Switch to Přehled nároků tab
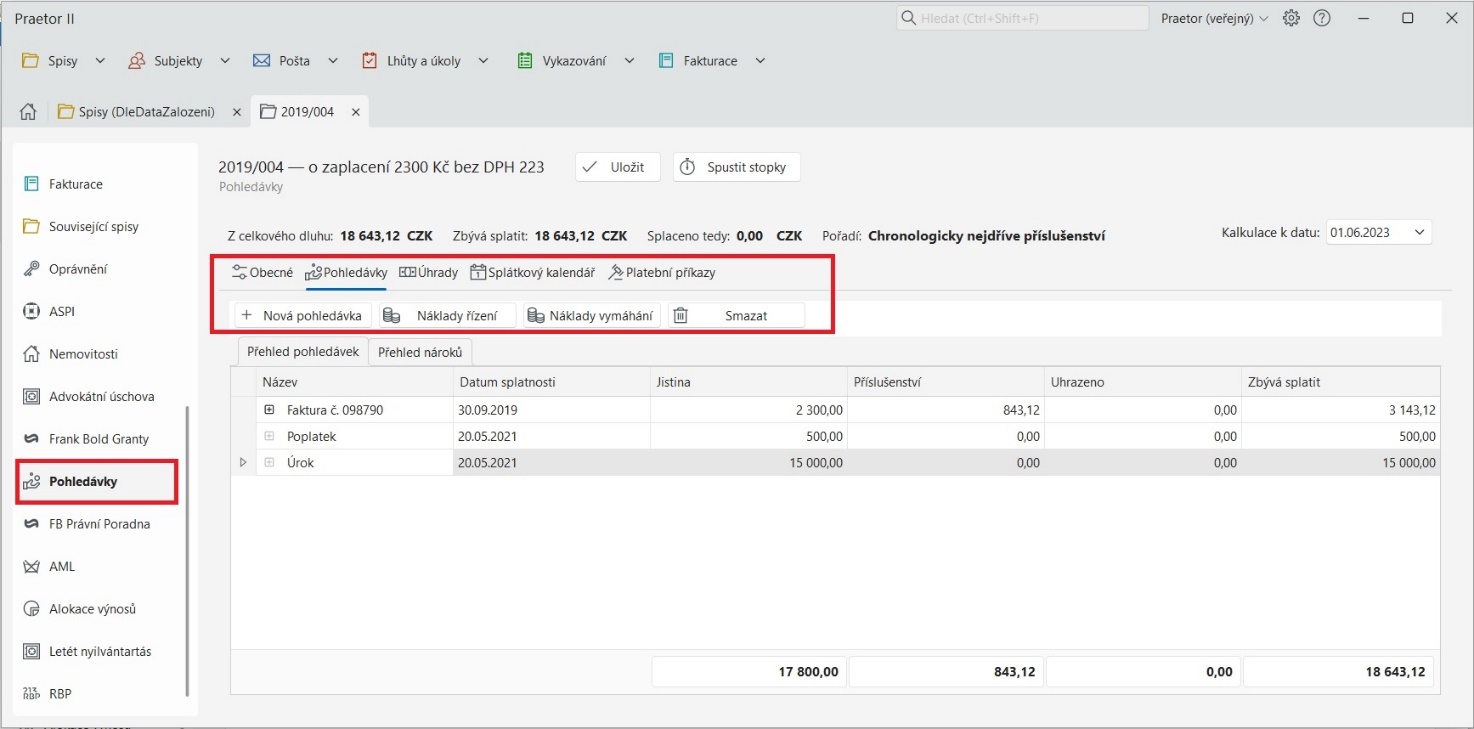The image size is (1474, 729). click(420, 352)
